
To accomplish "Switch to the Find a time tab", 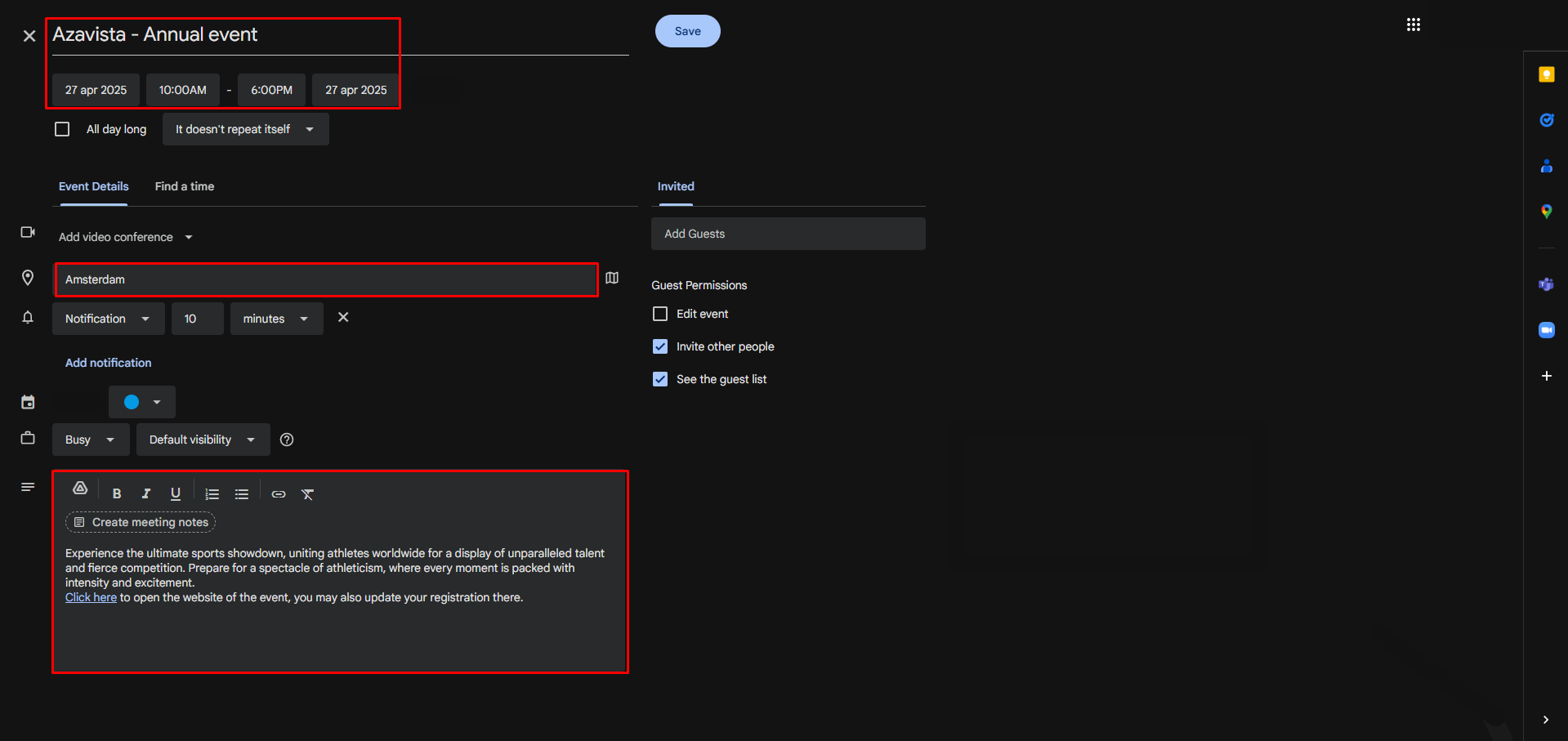I will (x=185, y=186).
